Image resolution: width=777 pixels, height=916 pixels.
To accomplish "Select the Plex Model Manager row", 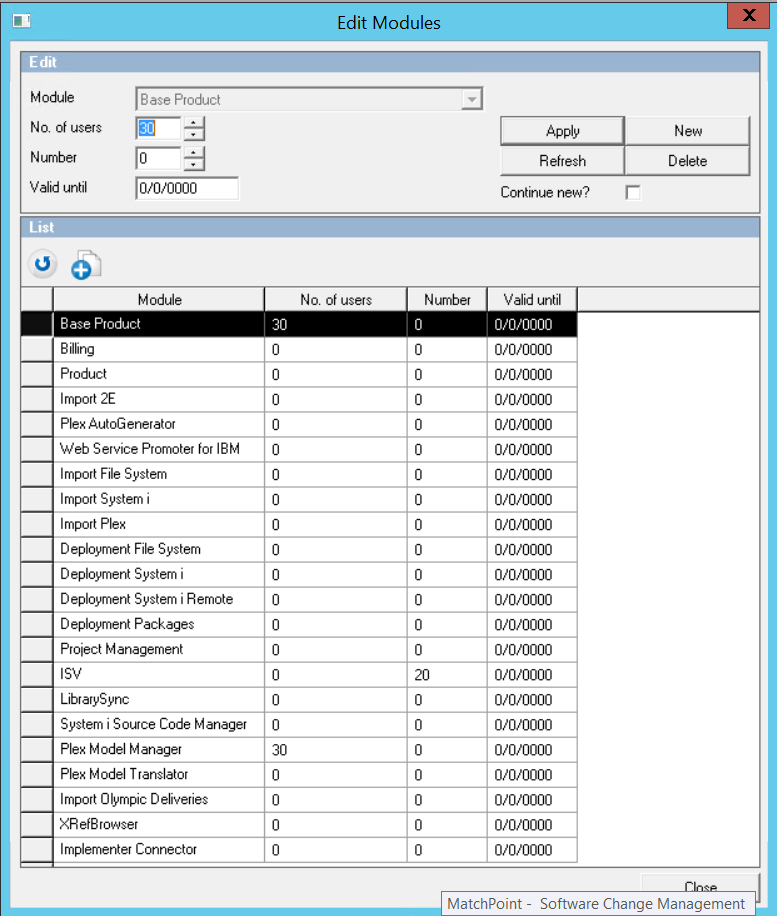I will click(299, 750).
